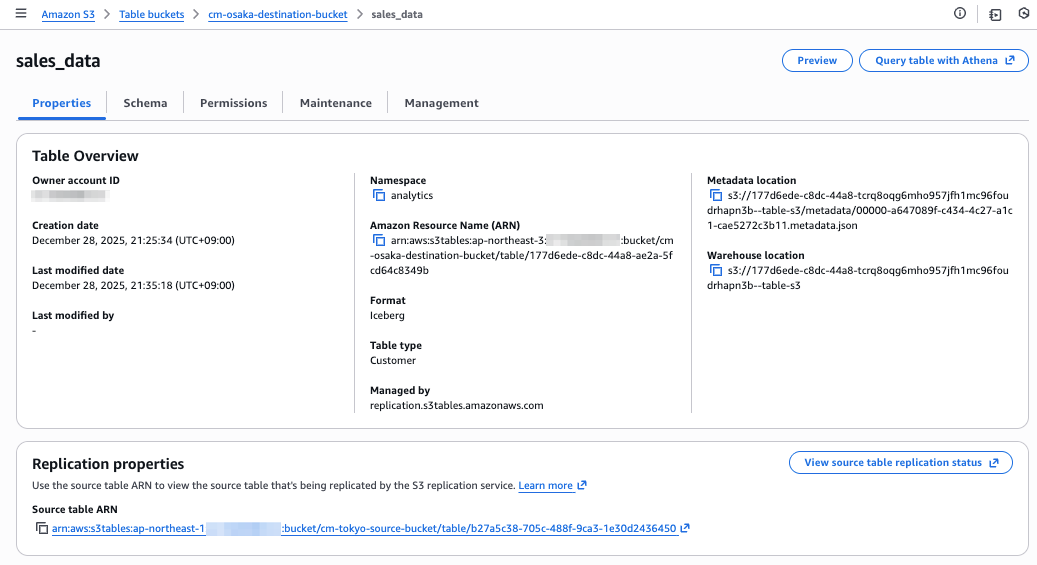Copy the Warehouse location path
Viewport: 1037px width, 565px height.
[716, 270]
